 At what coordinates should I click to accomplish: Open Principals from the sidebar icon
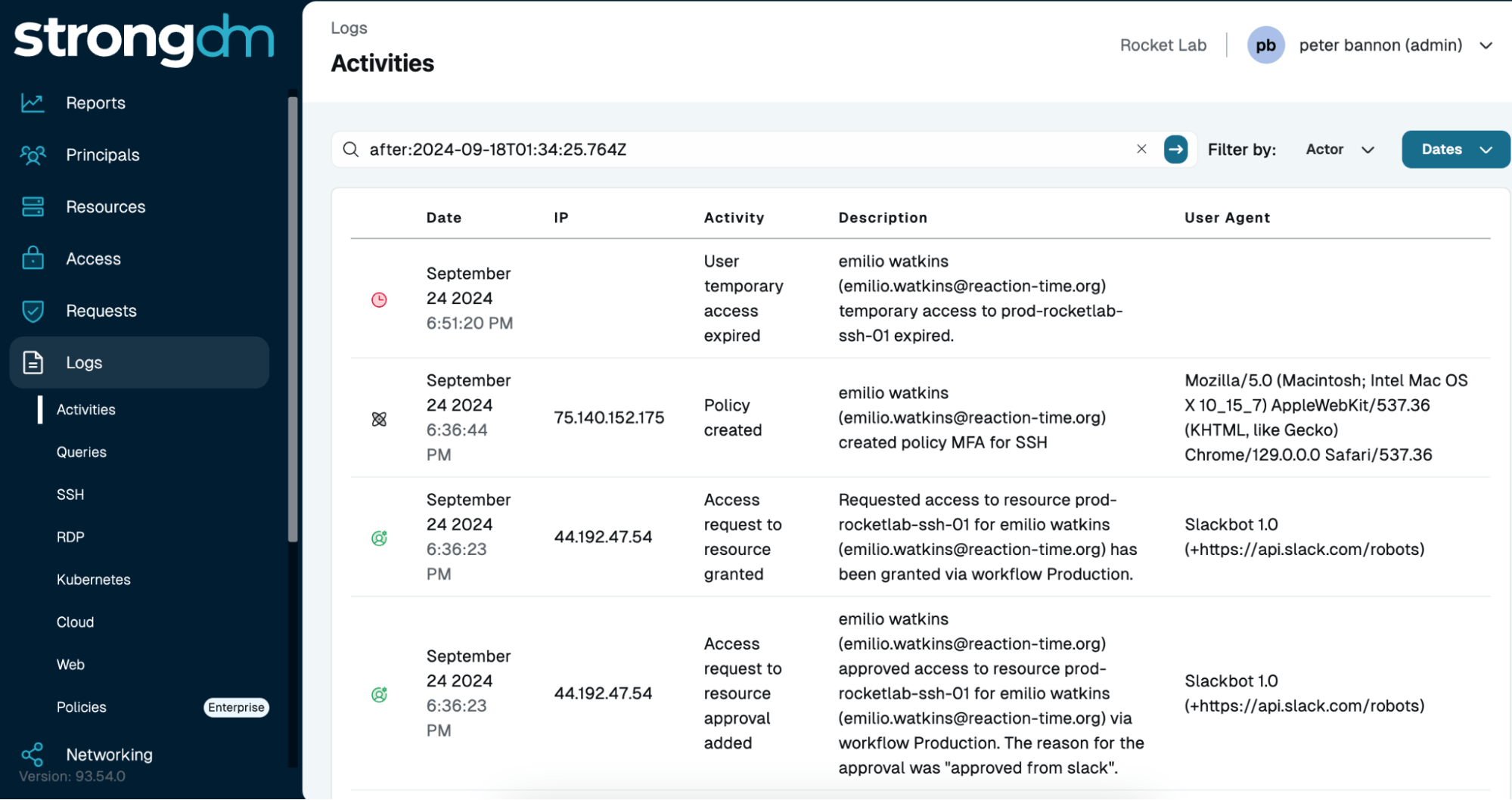pyautogui.click(x=33, y=155)
